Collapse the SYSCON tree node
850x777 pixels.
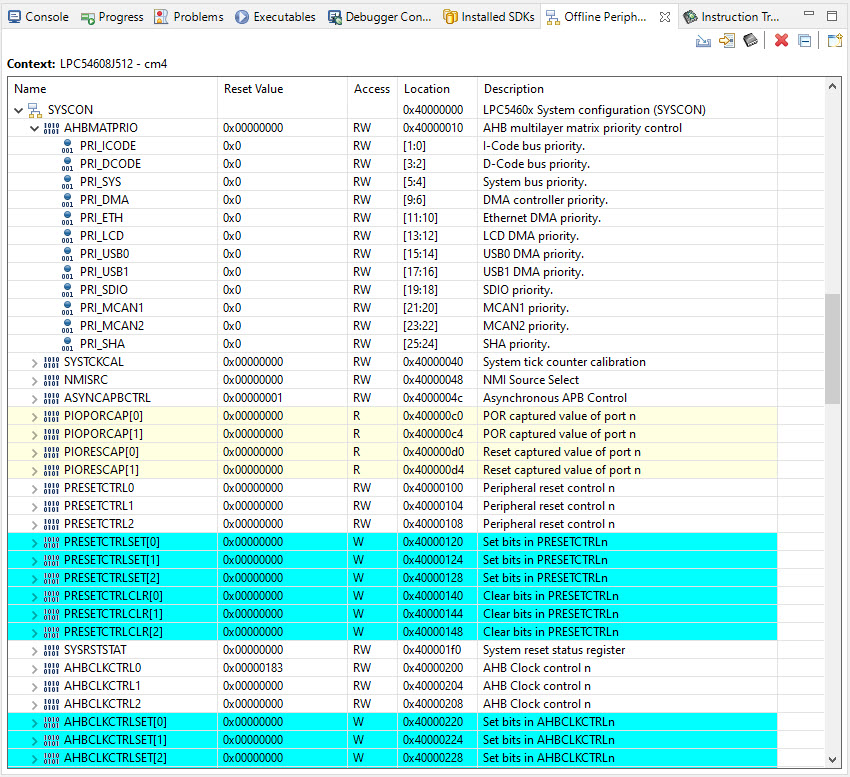[x=19, y=110]
